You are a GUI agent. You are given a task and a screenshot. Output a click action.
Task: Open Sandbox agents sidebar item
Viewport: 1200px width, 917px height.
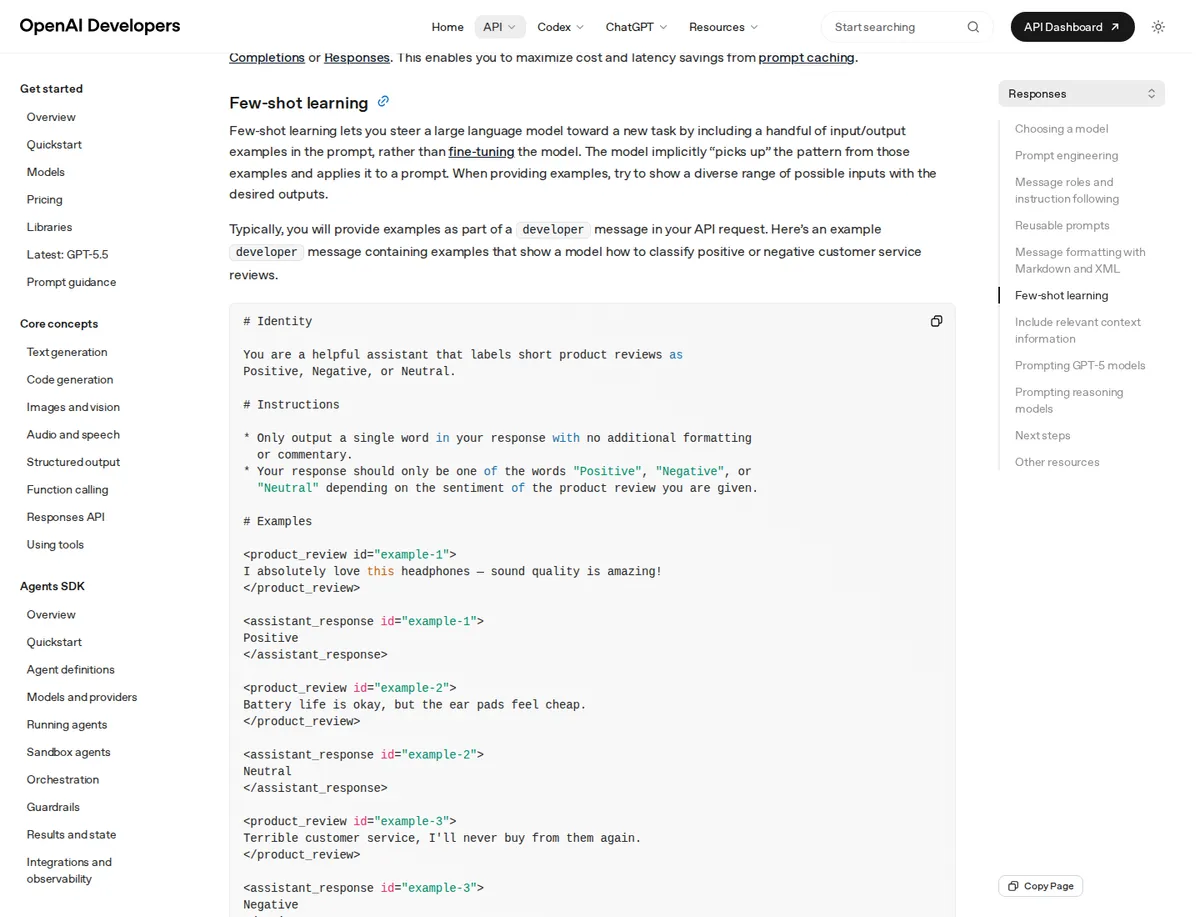click(69, 752)
